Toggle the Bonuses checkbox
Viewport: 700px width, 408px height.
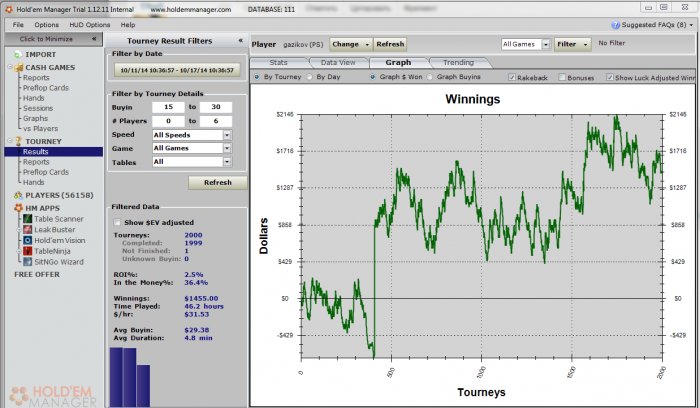click(x=562, y=77)
